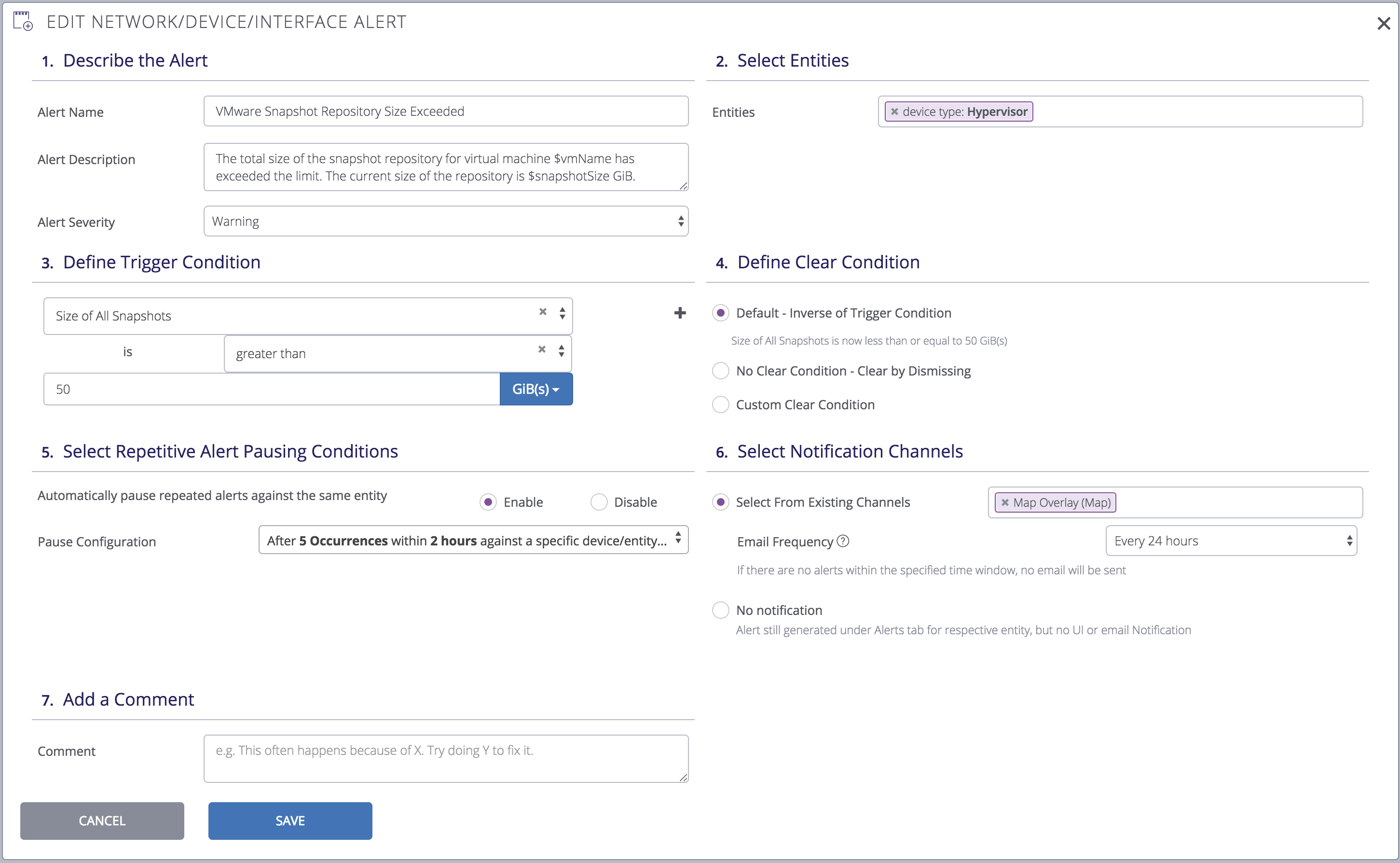The width and height of the screenshot is (1400, 863).
Task: Click the 'Select Entities' heading
Action: click(x=793, y=60)
